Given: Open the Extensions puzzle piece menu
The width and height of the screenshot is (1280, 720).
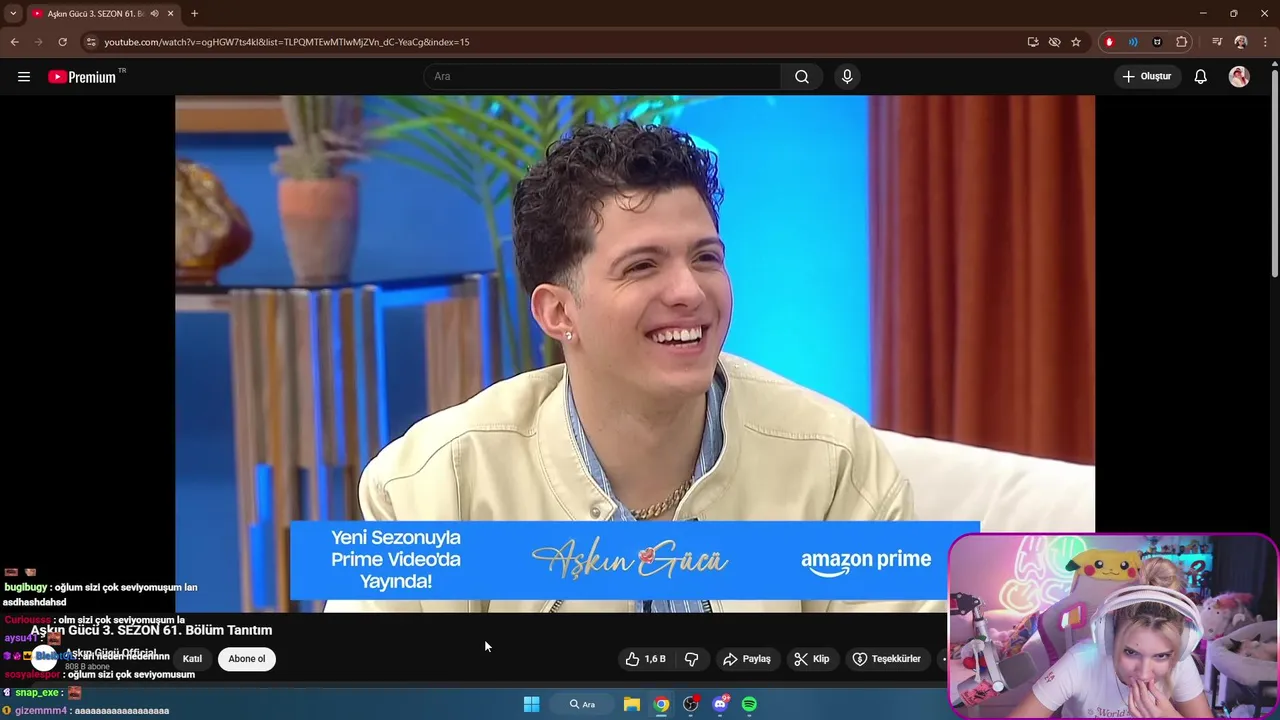Looking at the screenshot, I should (x=1182, y=42).
